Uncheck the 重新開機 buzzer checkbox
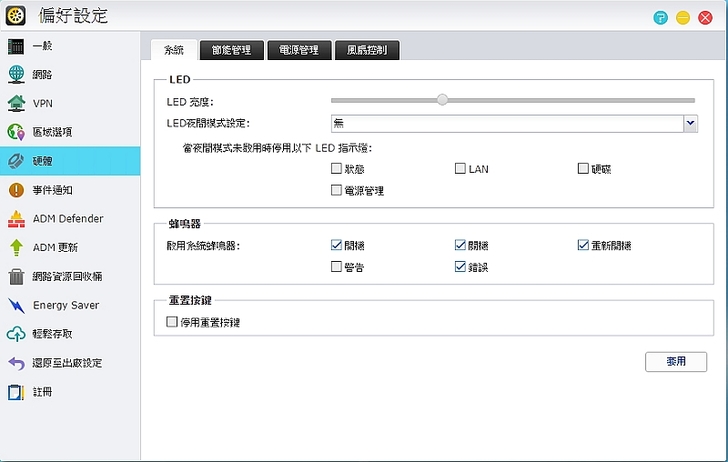The width and height of the screenshot is (728, 462). (583, 245)
